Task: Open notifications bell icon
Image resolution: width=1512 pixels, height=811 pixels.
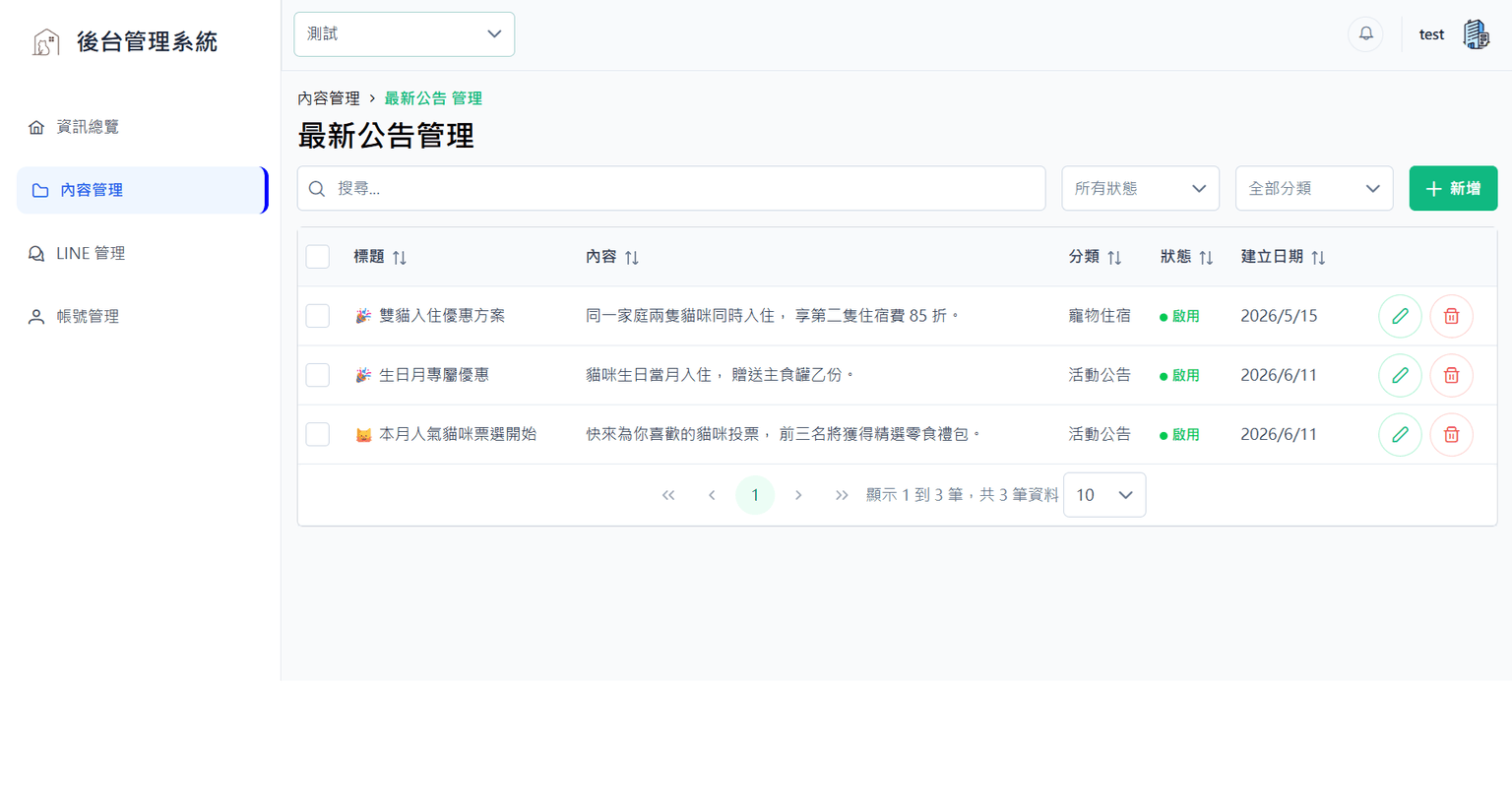Action: coord(1365,34)
